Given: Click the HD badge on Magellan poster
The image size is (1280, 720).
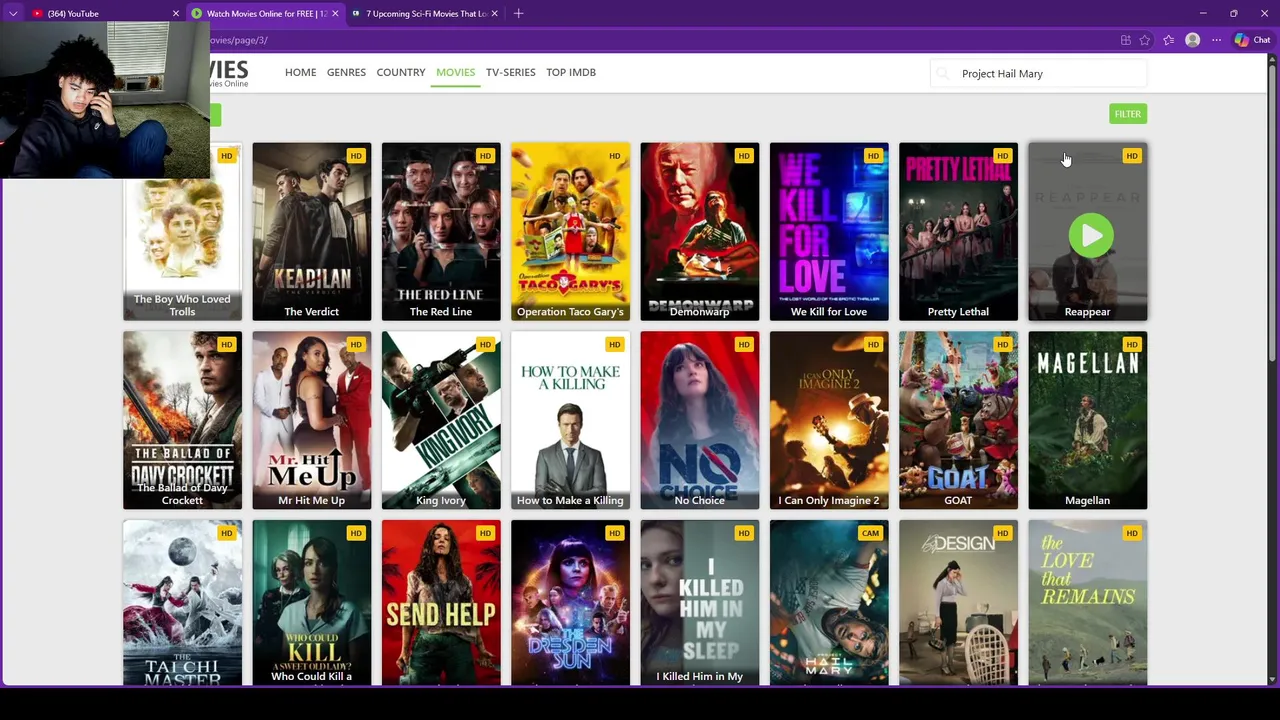Looking at the screenshot, I should [1131, 344].
